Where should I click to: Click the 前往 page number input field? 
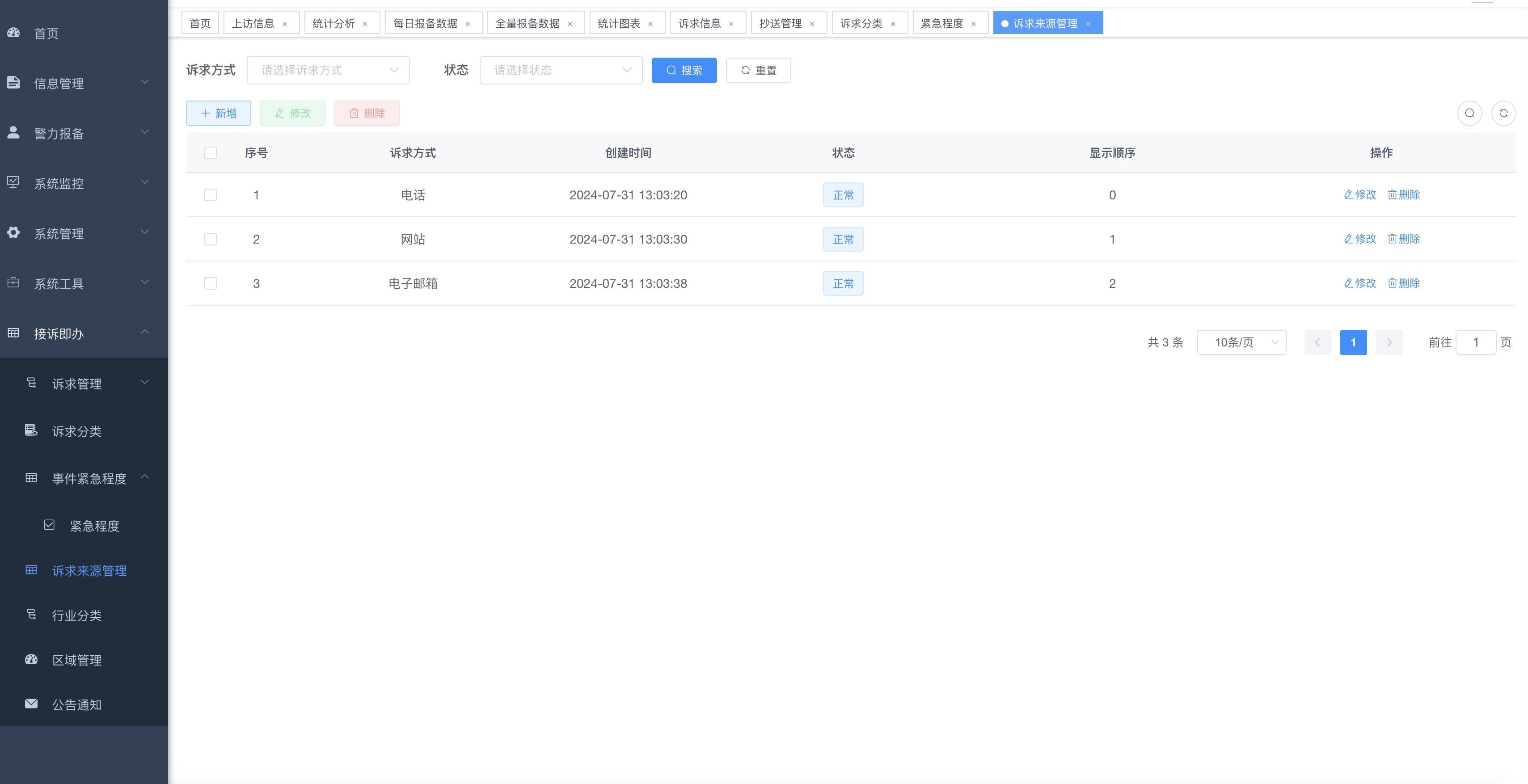click(1476, 342)
